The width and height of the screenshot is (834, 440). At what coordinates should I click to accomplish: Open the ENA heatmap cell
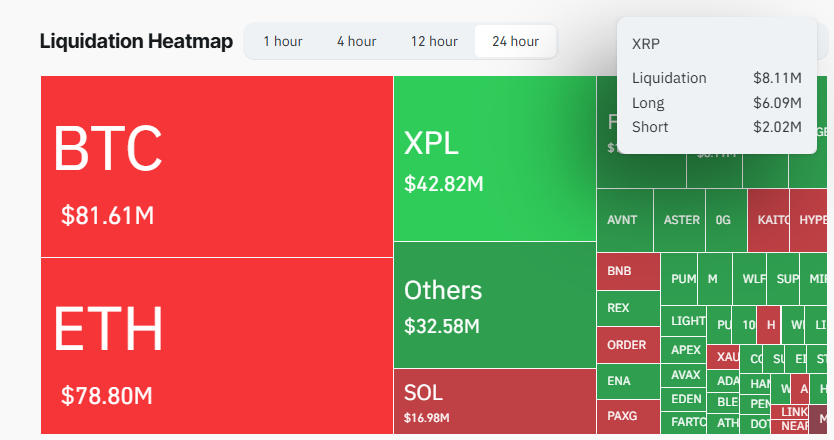[628, 381]
